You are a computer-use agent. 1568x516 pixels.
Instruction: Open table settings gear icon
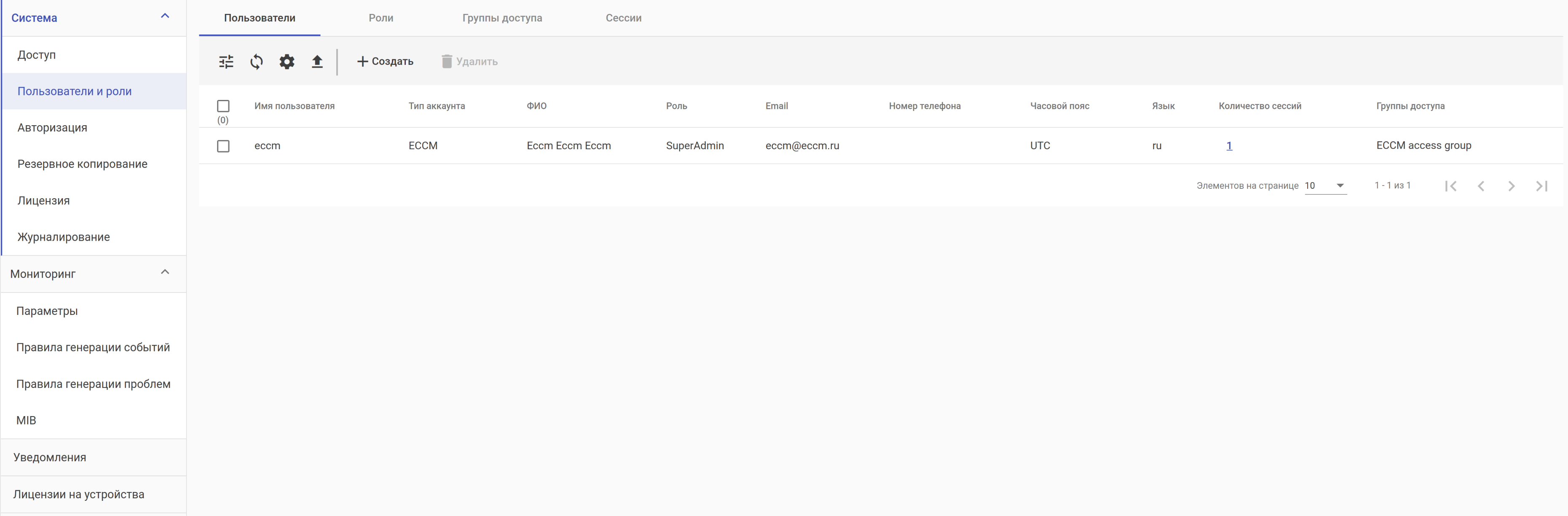(x=287, y=62)
